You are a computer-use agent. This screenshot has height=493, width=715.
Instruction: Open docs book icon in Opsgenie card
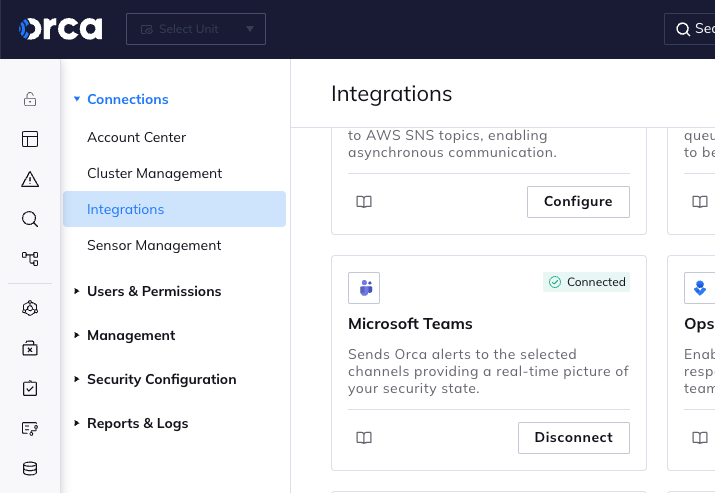700,438
